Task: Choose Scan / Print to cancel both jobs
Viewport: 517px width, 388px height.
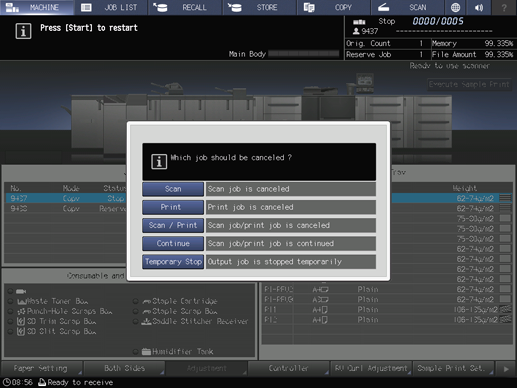Action: click(173, 225)
